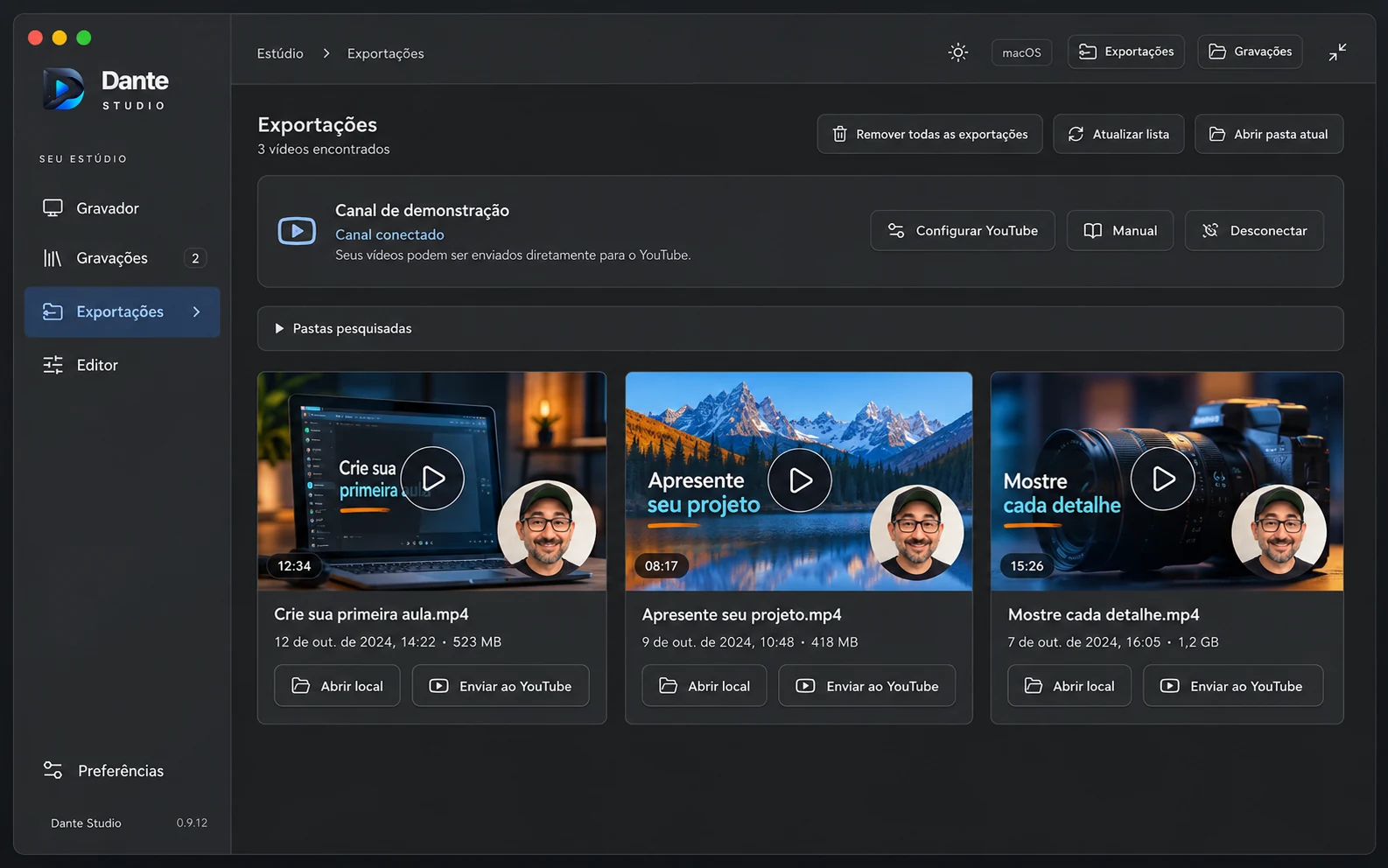This screenshot has width=1388, height=868.
Task: Click Desconectar button
Action: pyautogui.click(x=1254, y=230)
